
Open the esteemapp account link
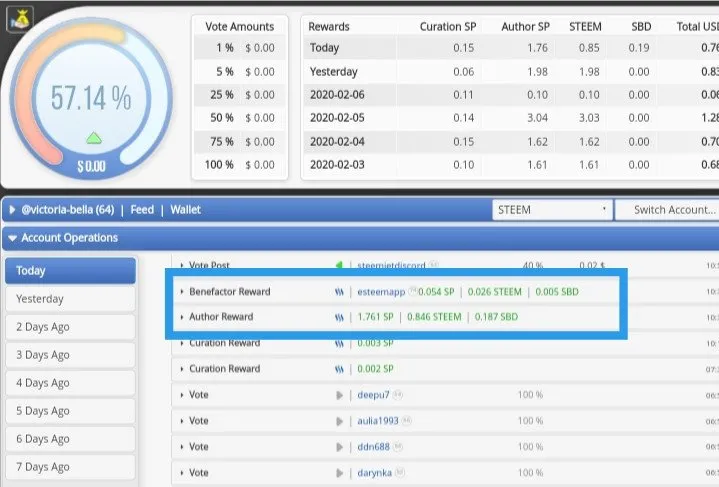coord(382,292)
